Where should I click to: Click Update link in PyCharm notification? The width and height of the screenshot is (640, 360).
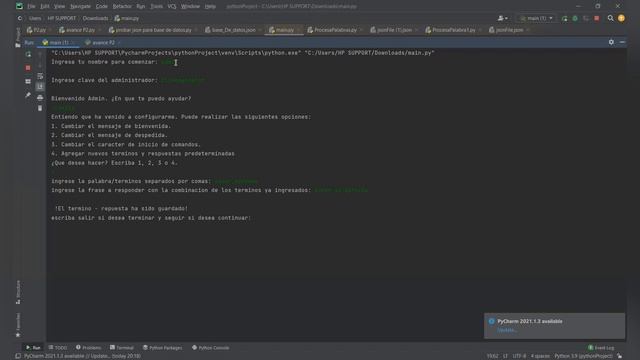(x=507, y=330)
